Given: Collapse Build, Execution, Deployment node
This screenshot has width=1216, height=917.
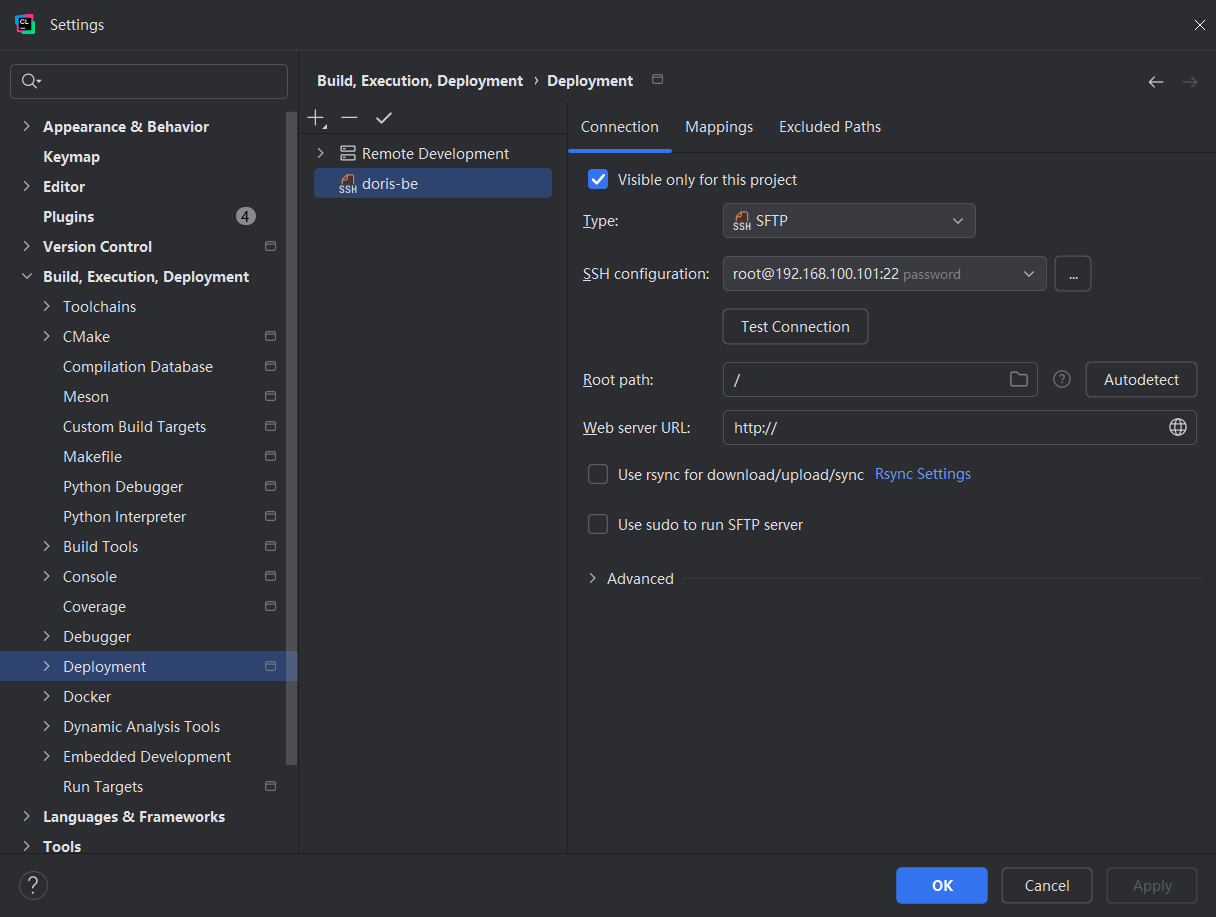Looking at the screenshot, I should pos(26,277).
